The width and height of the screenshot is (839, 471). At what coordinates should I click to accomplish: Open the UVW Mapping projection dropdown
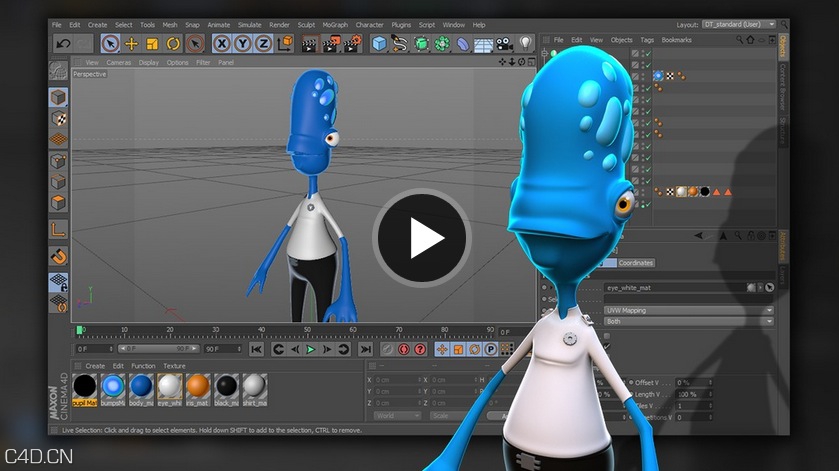[x=689, y=310]
